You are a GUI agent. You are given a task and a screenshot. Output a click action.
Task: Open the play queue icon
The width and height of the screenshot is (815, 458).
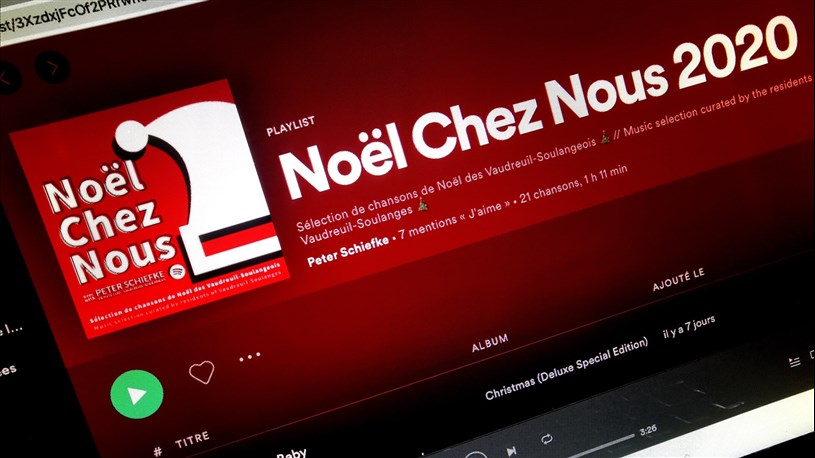click(x=794, y=362)
